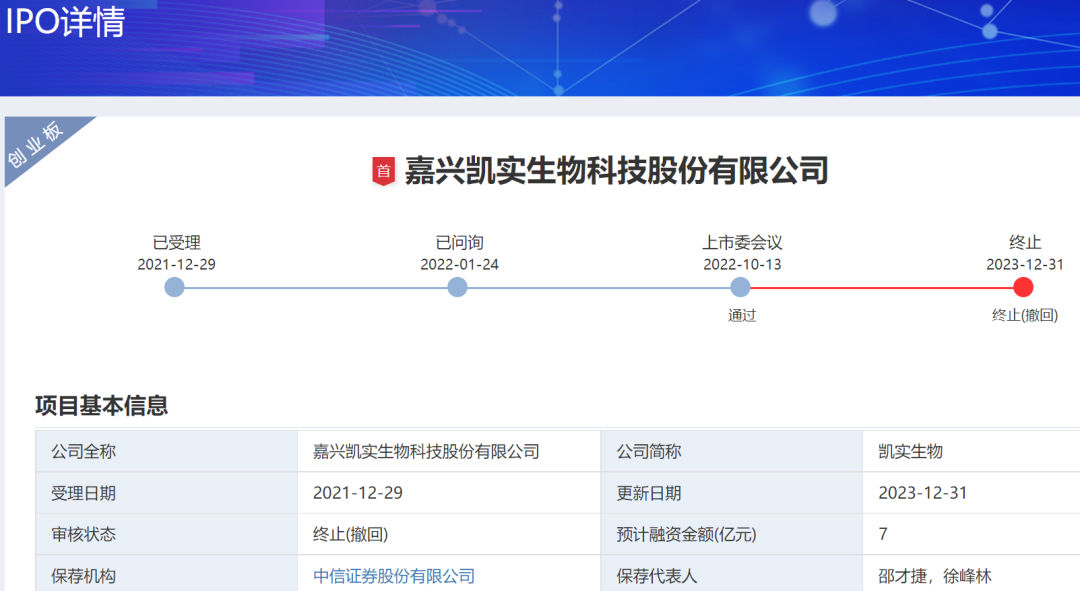This screenshot has width=1080, height=591.
Task: Click the company title 嘉兴凯实生物科技股份有限公司
Action: [x=616, y=171]
